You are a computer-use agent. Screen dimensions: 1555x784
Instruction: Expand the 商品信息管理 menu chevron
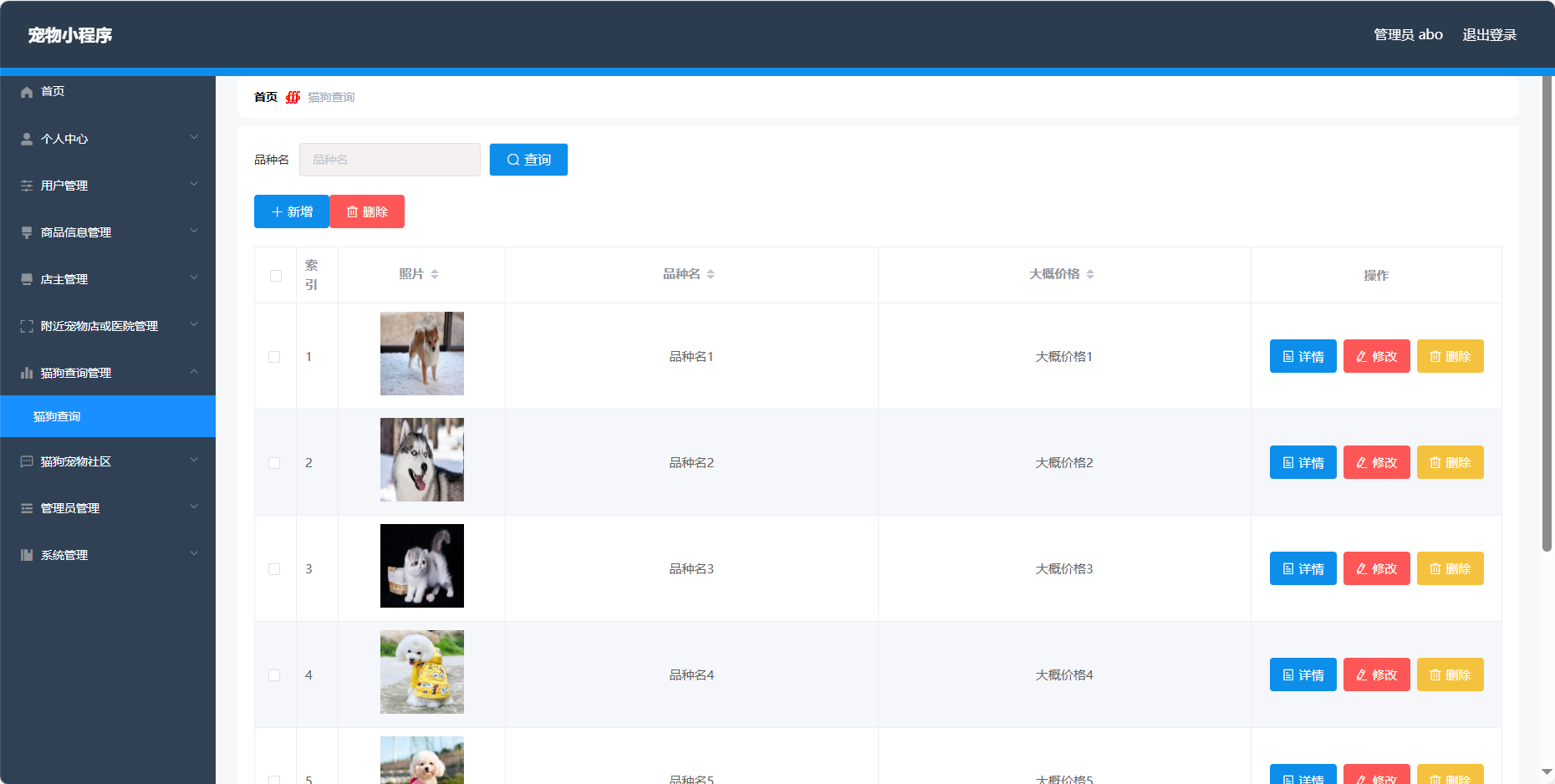click(194, 231)
